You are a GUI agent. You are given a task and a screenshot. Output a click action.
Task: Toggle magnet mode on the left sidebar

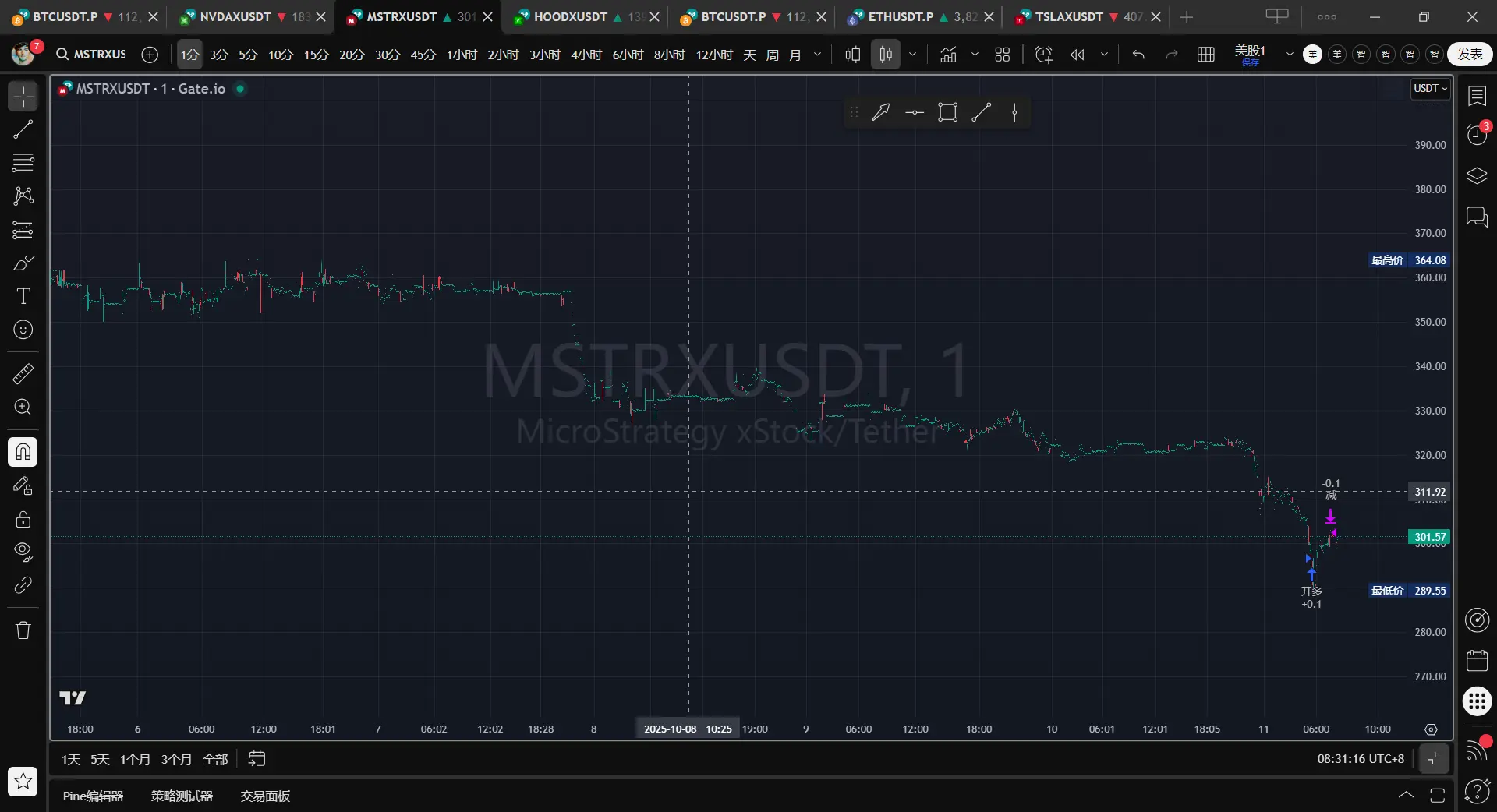(23, 452)
